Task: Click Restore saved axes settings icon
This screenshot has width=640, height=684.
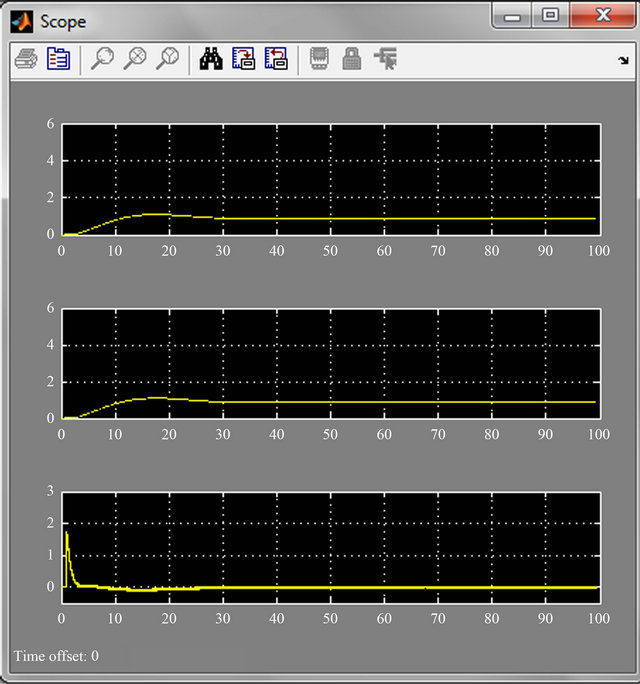Action: 276,58
